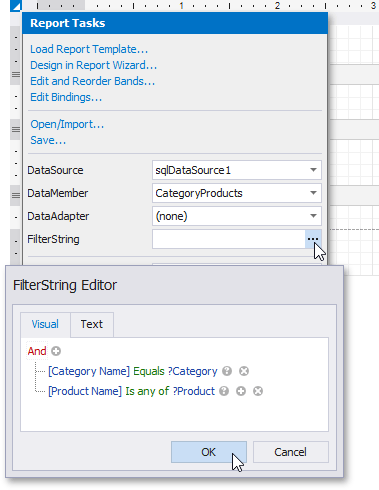Swap the ?Product operand type
379x490 pixels.
click(x=224, y=391)
